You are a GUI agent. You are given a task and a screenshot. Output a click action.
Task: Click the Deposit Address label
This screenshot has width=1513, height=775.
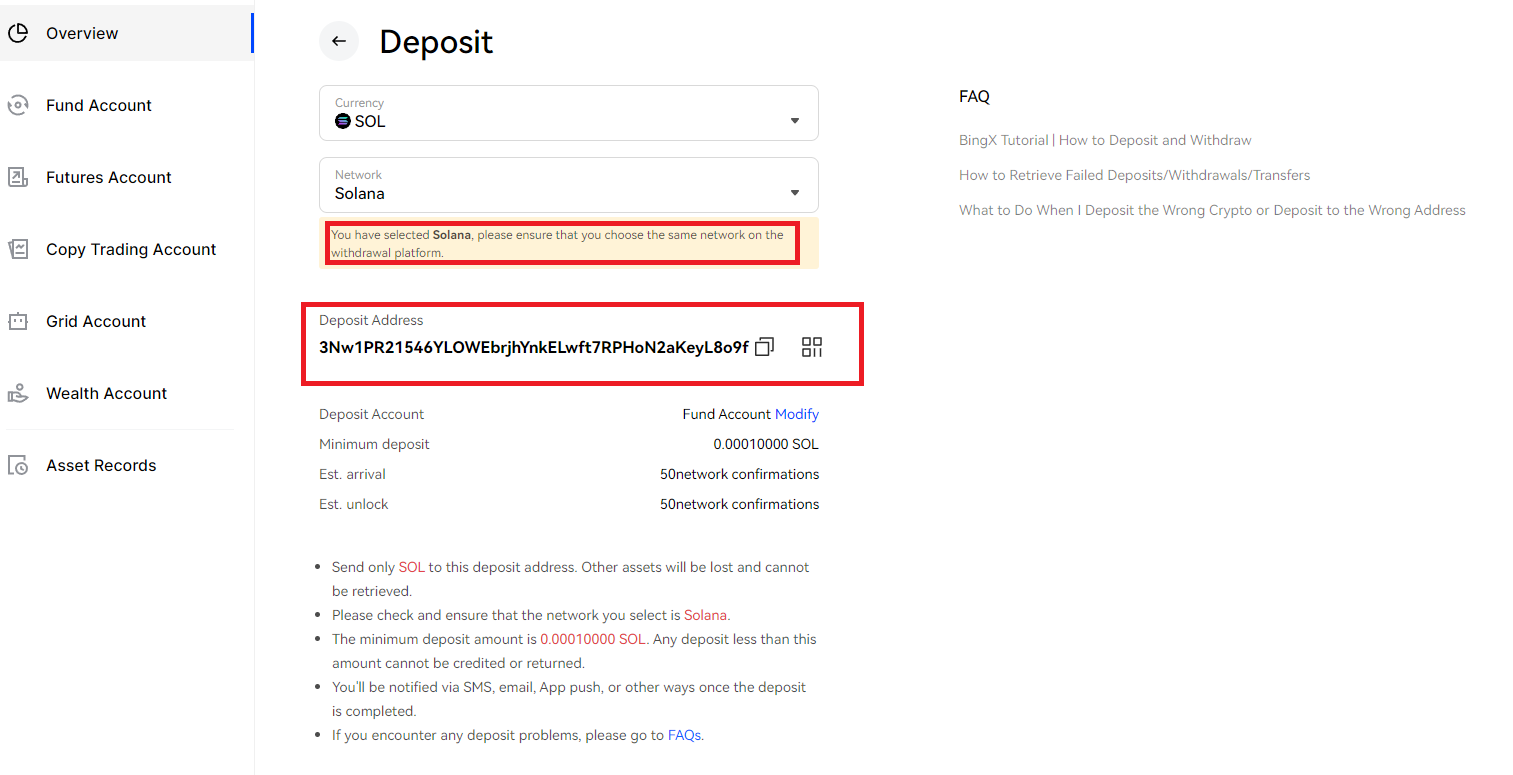pos(371,320)
